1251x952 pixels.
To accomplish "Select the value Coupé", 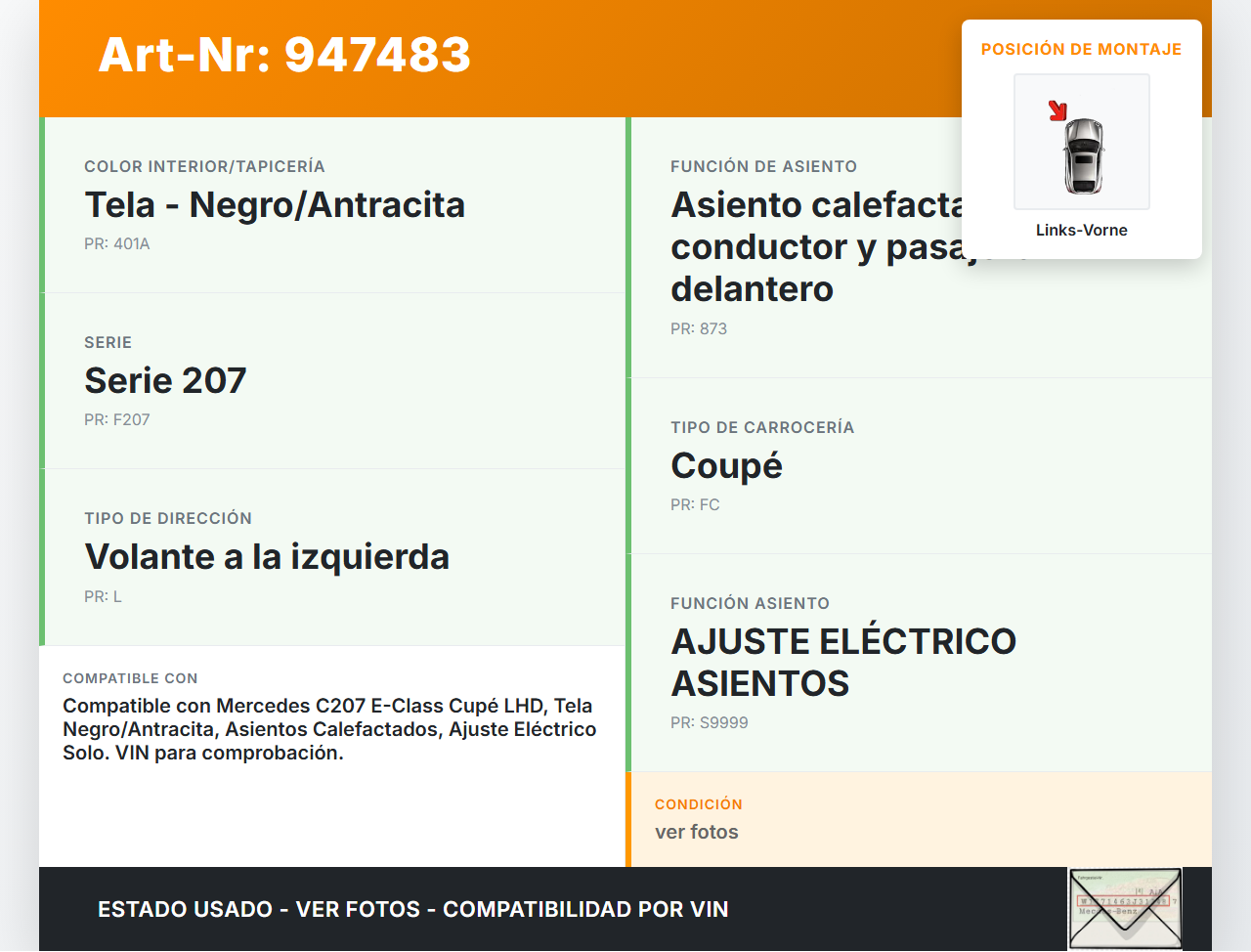I will (x=726, y=466).
